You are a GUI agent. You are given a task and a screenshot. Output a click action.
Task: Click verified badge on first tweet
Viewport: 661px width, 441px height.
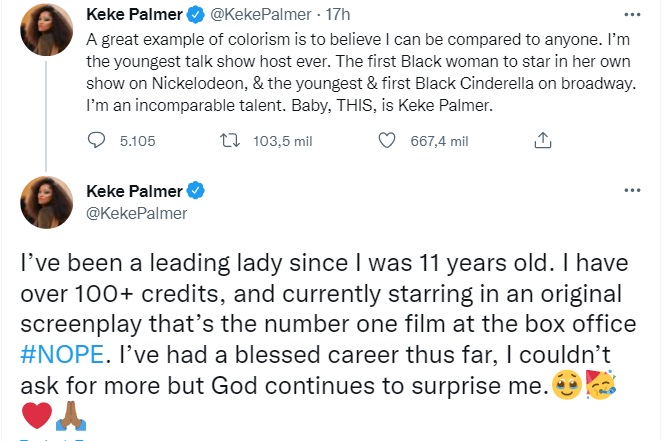click(x=197, y=17)
